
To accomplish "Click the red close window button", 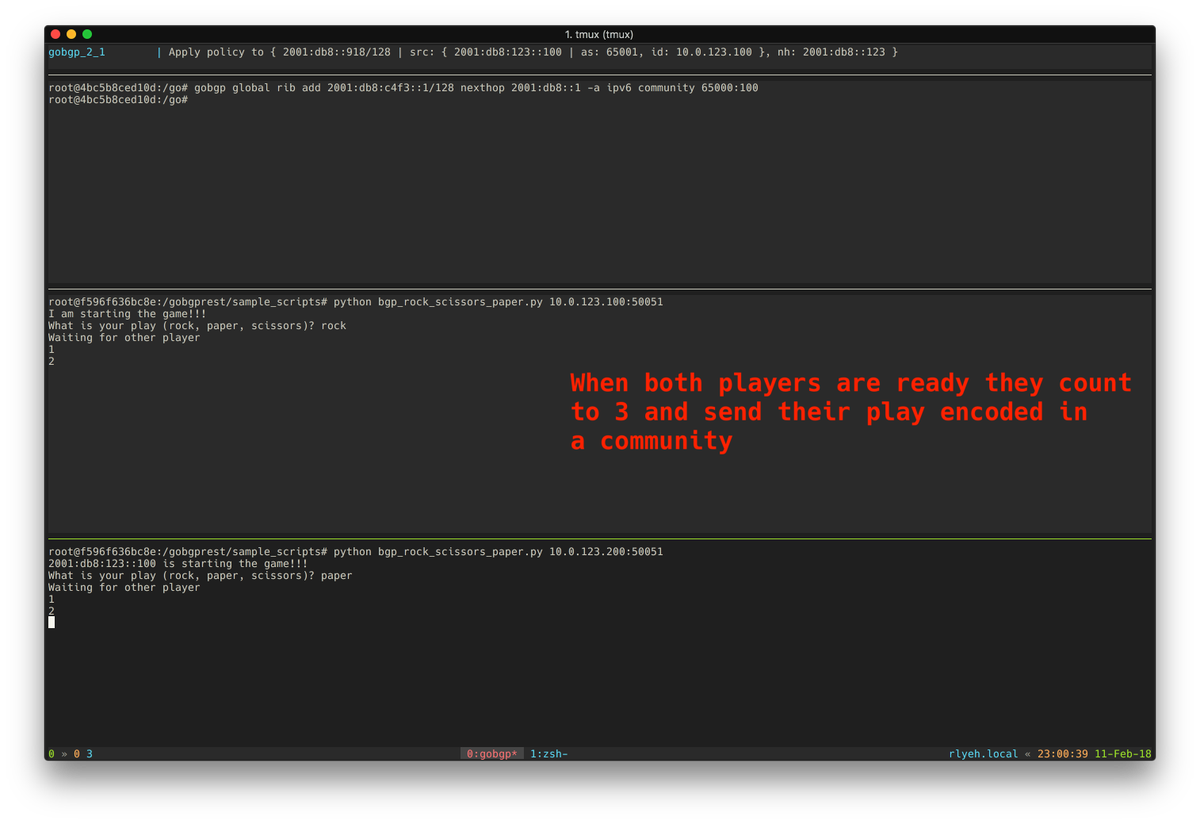I will pos(55,34).
